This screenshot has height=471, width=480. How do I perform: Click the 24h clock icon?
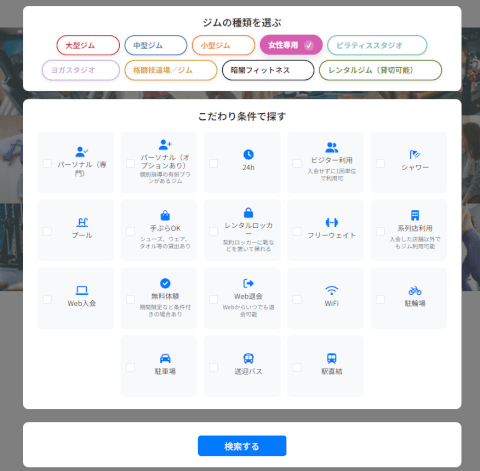pyautogui.click(x=248, y=154)
